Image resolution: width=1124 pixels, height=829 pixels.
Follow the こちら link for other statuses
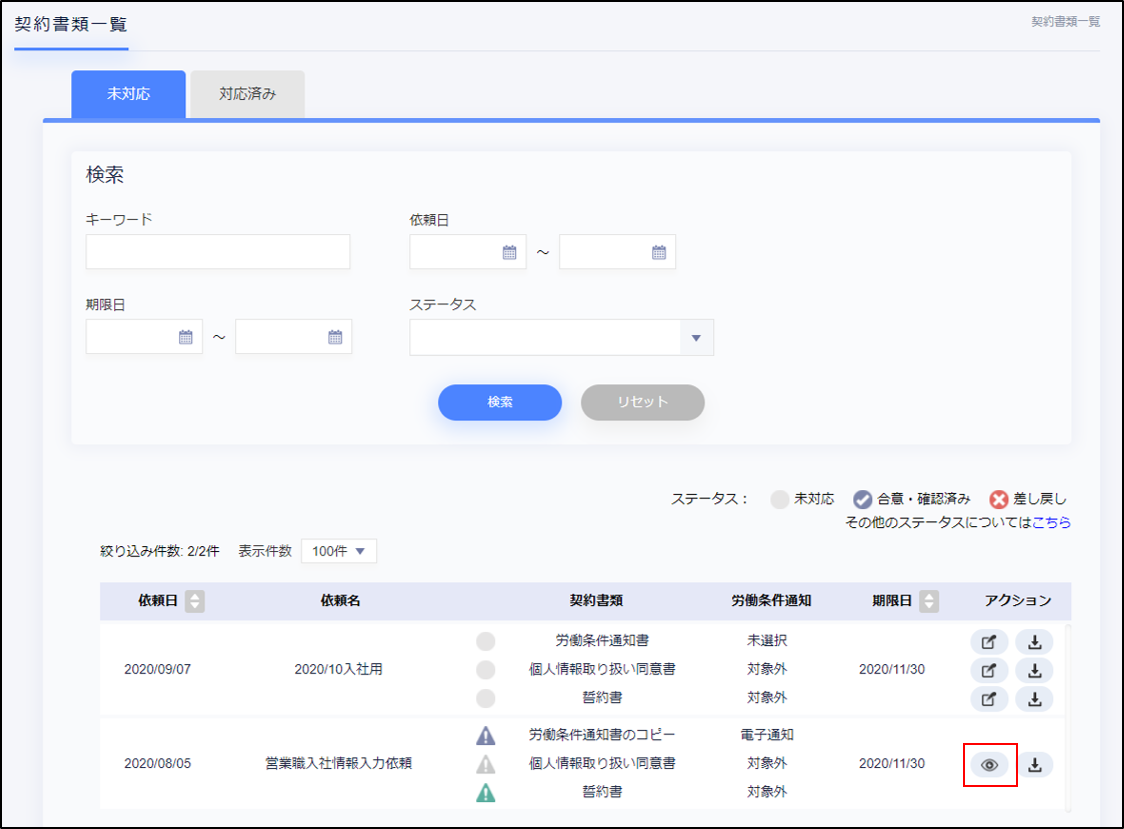1051,522
